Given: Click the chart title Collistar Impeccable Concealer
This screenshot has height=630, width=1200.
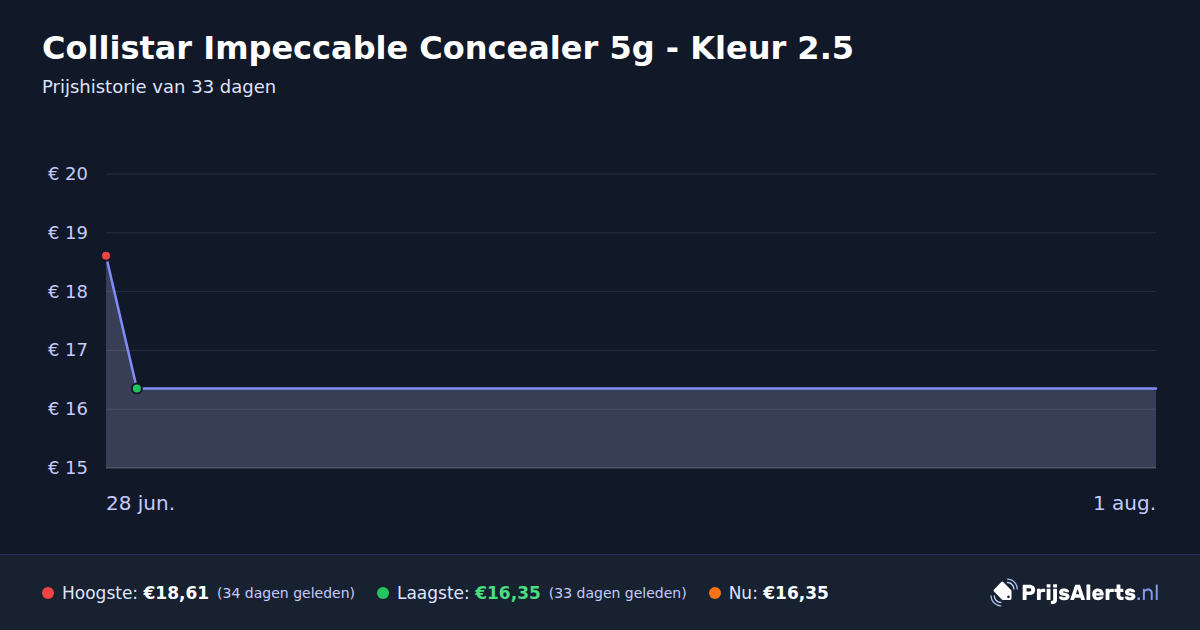Looking at the screenshot, I should pyautogui.click(x=447, y=48).
